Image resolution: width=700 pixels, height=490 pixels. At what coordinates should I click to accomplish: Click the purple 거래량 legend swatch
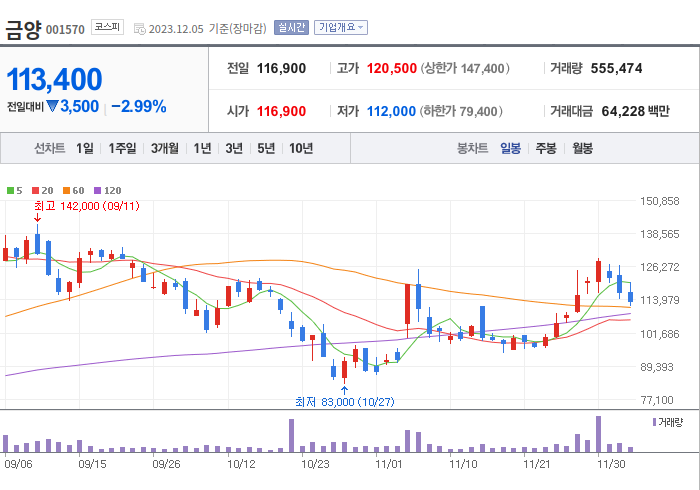(x=654, y=422)
